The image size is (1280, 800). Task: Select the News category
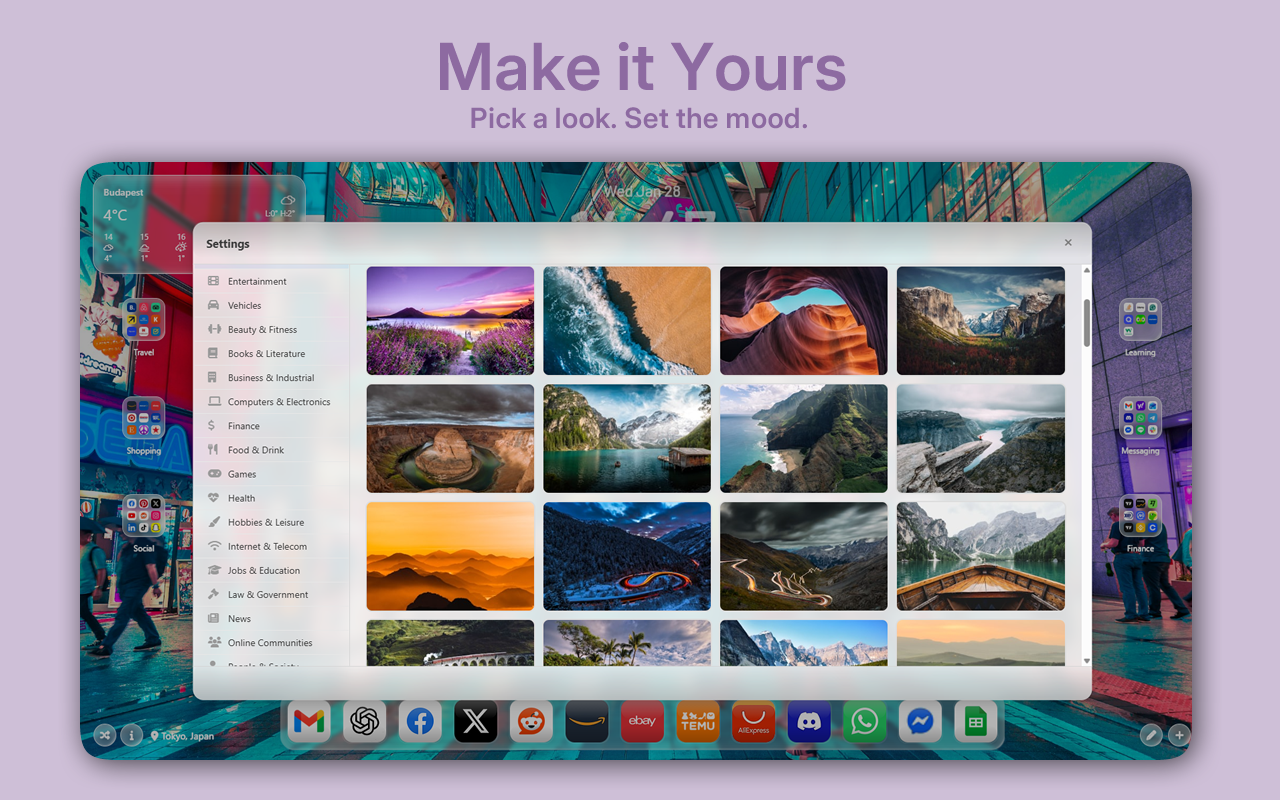(272, 618)
